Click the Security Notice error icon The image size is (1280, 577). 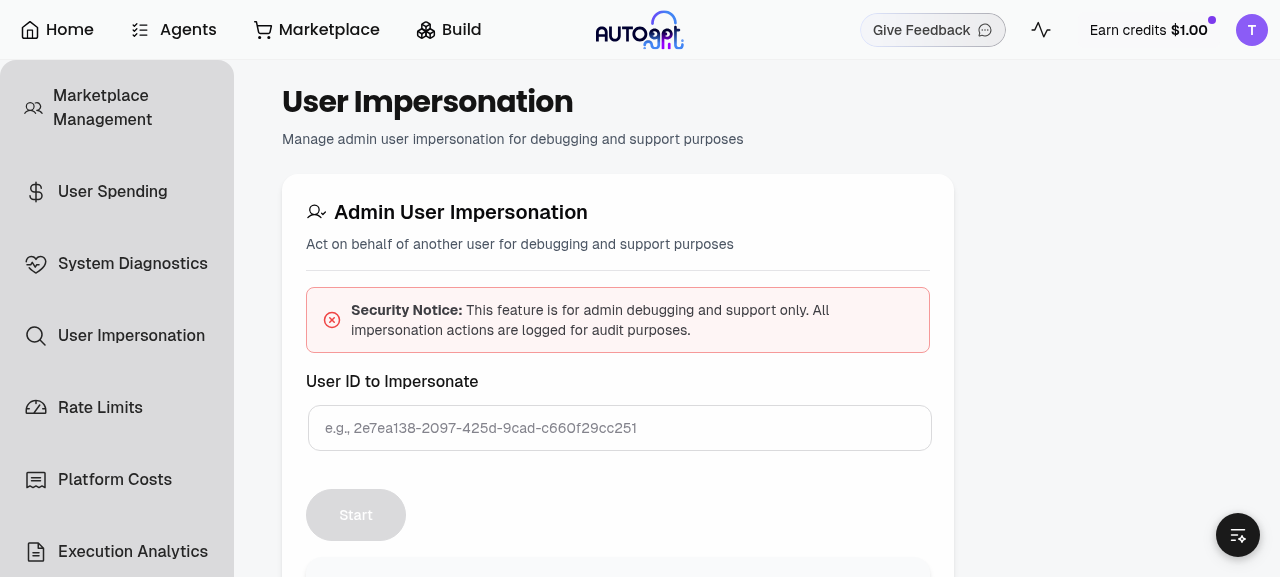coord(332,320)
